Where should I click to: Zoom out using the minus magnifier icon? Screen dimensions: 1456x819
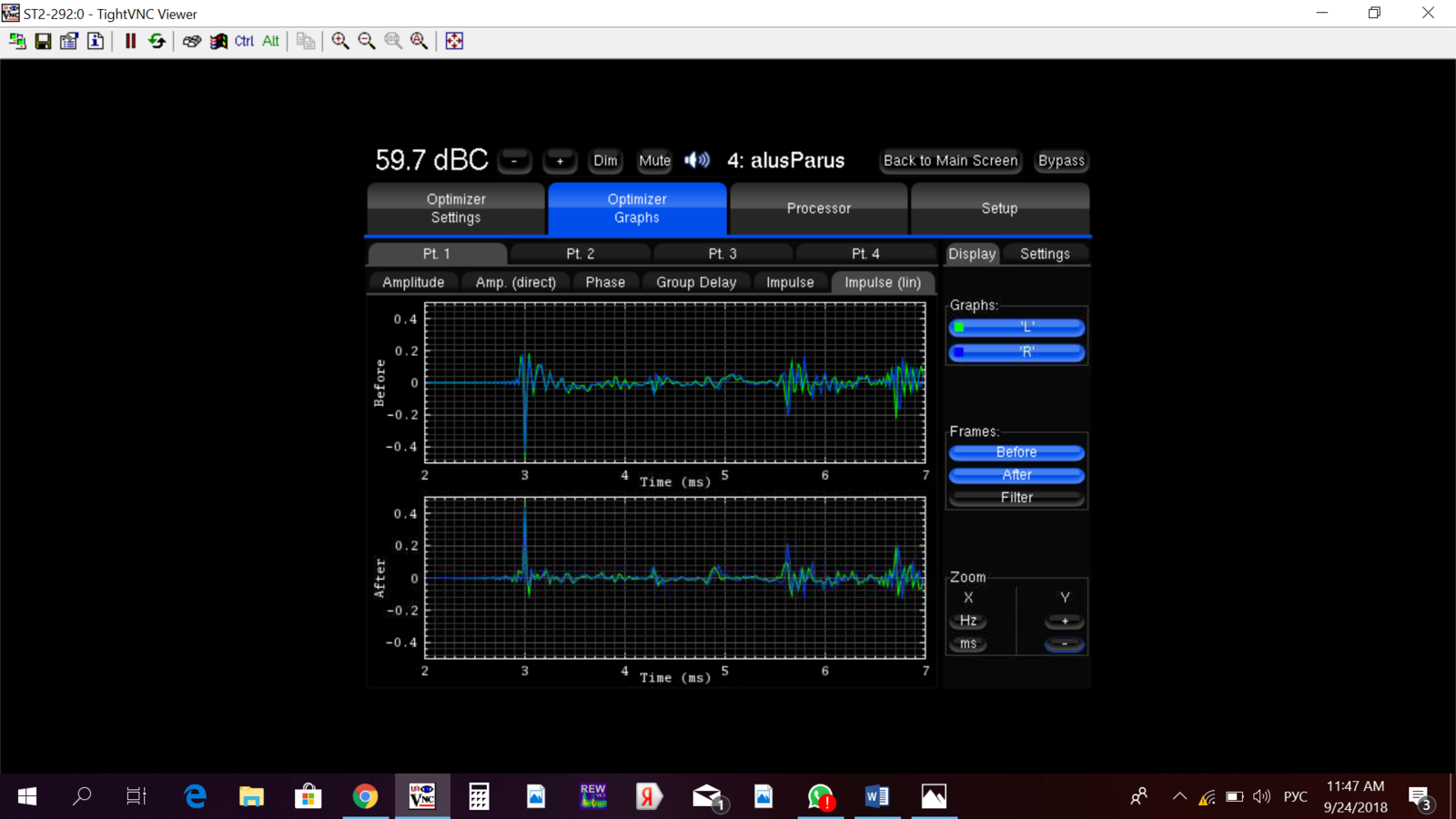[367, 41]
